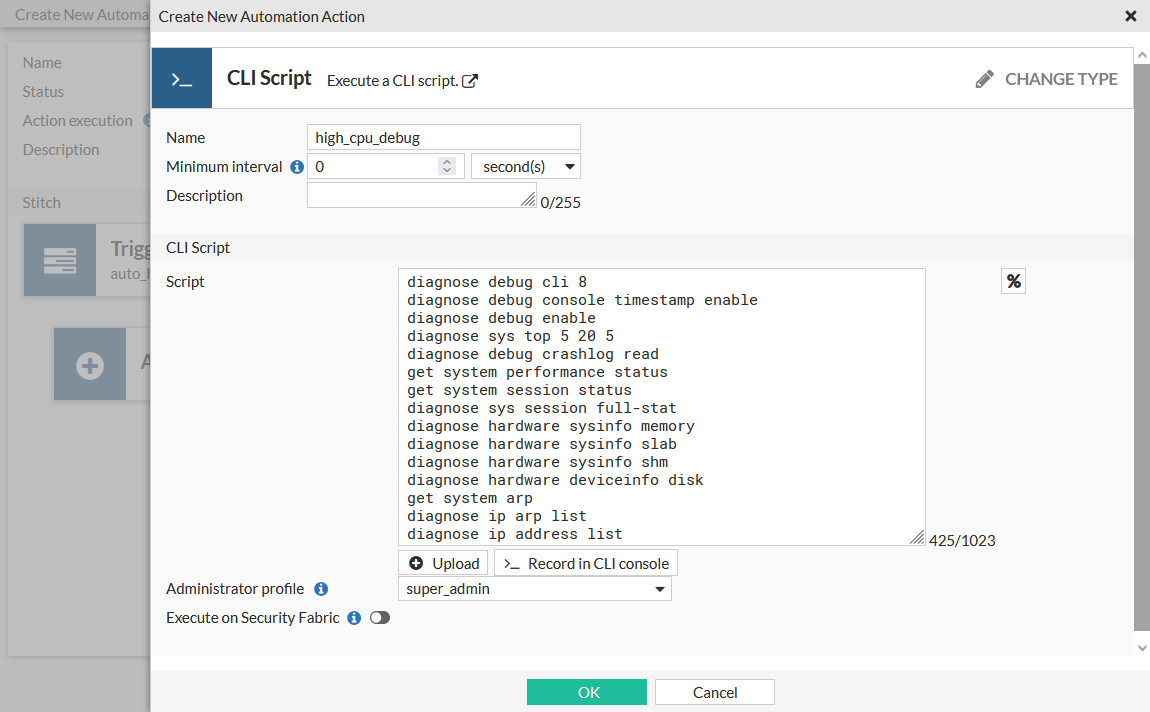1150x712 pixels.
Task: Select the Trigger stitch icon
Action: (x=59, y=259)
